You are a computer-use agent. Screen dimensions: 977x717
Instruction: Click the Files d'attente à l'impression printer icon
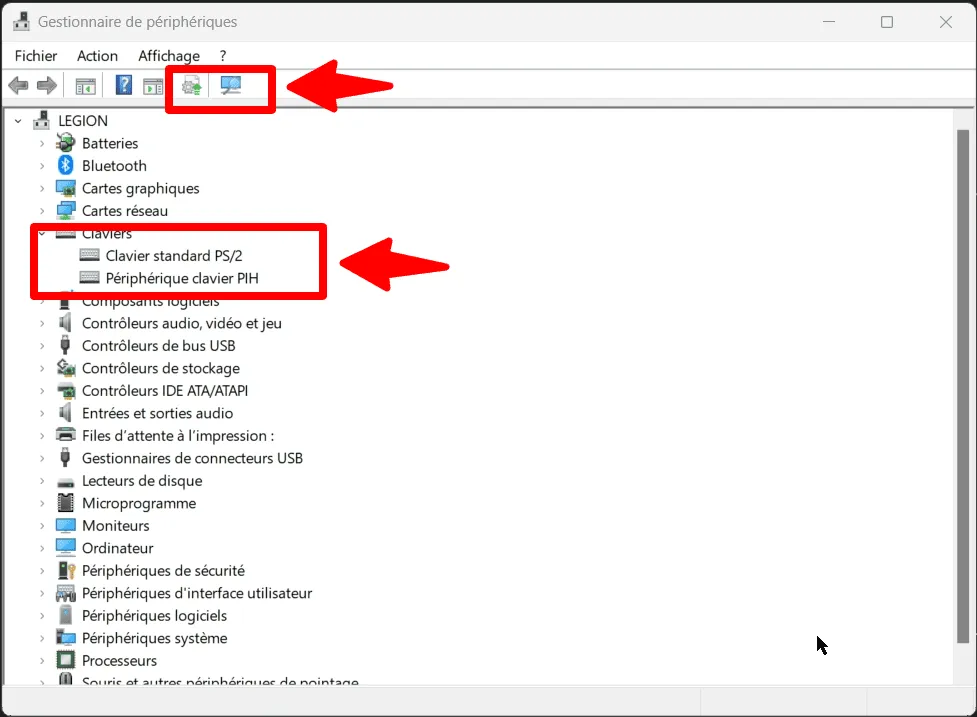(65, 434)
